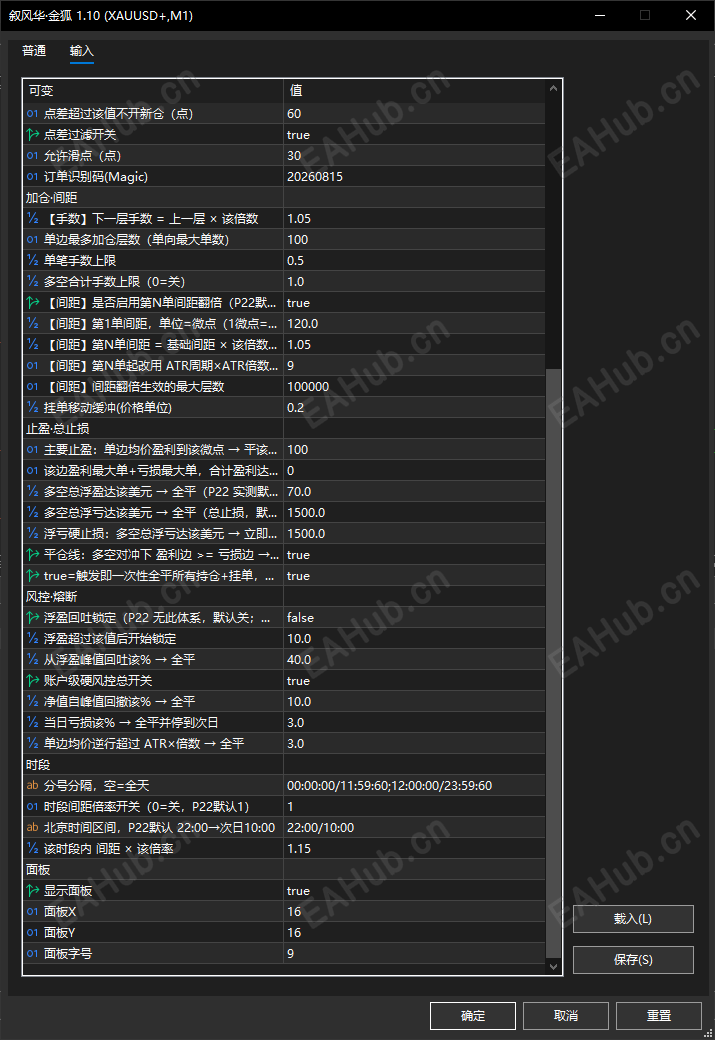Click the boolean icon of 点差过滤开关 row

pyautogui.click(x=32, y=135)
